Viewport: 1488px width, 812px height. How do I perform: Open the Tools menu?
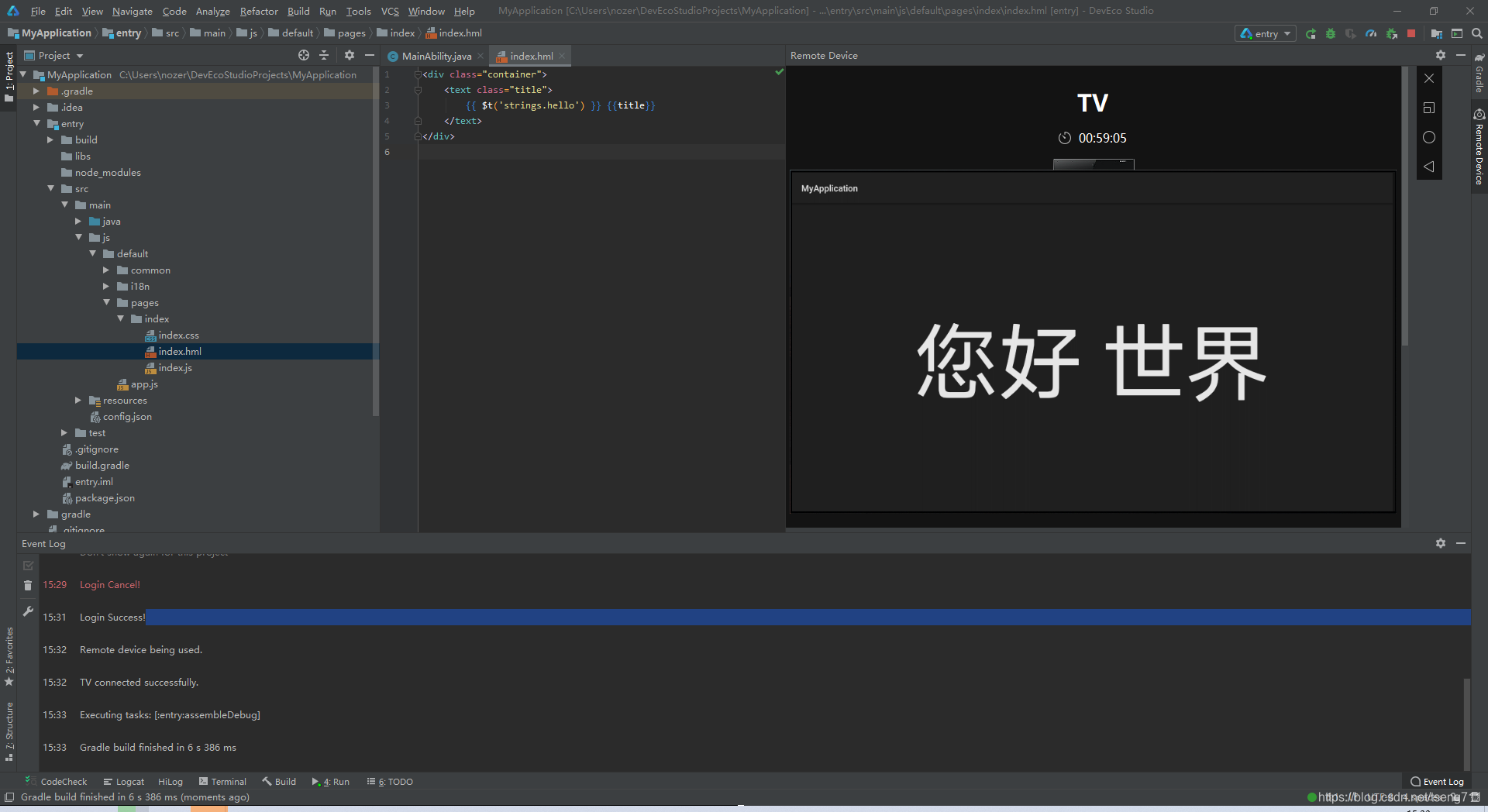click(x=358, y=11)
